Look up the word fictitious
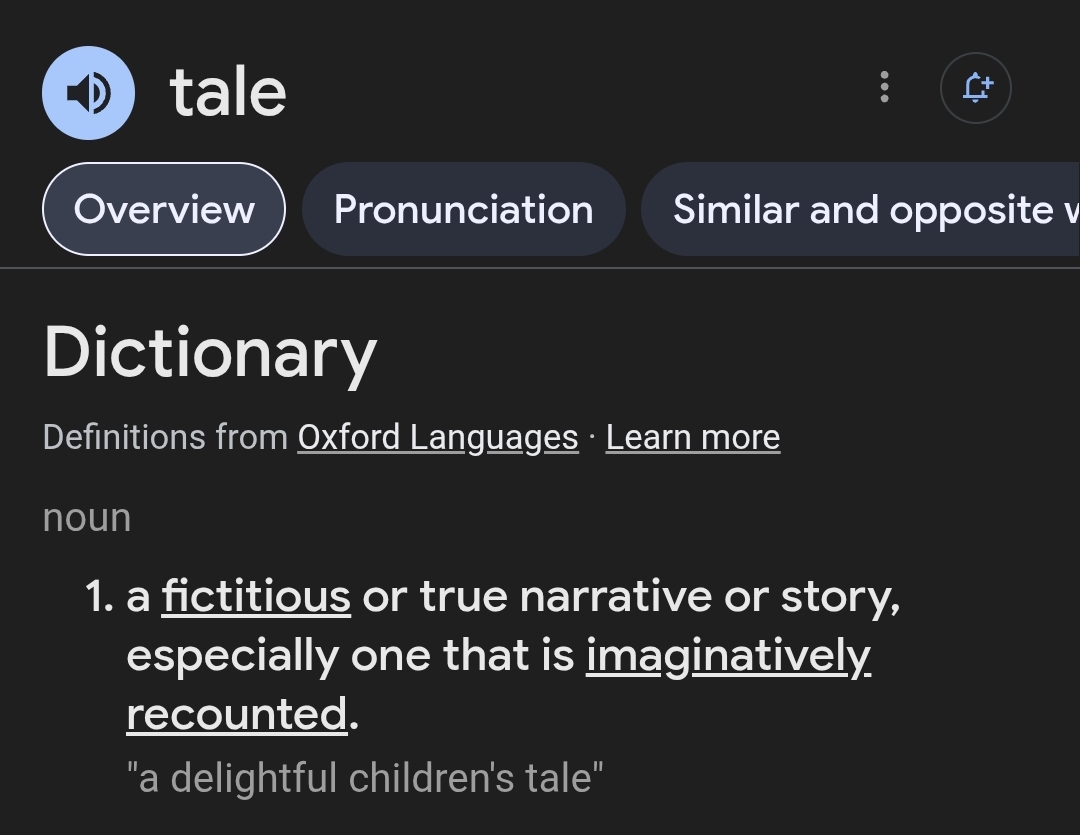Viewport: 1080px width, 835px height. 256,596
